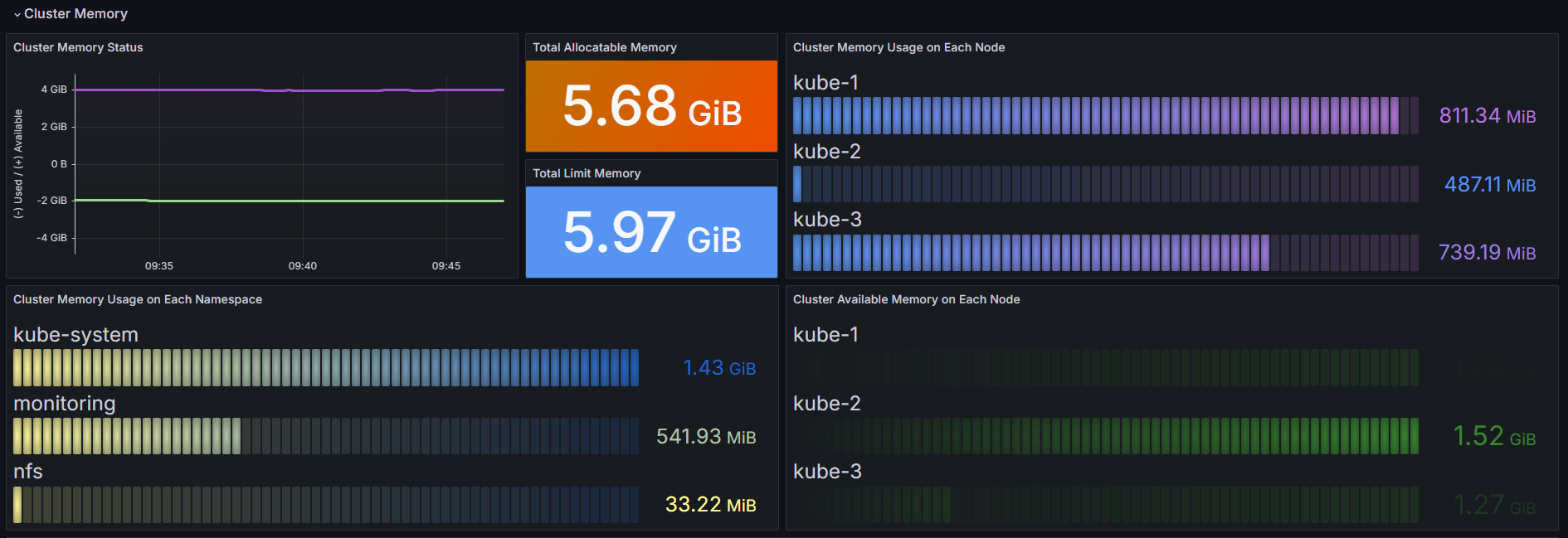
Task: Click the nfs namespace 33.22 MiB value
Action: [x=710, y=505]
